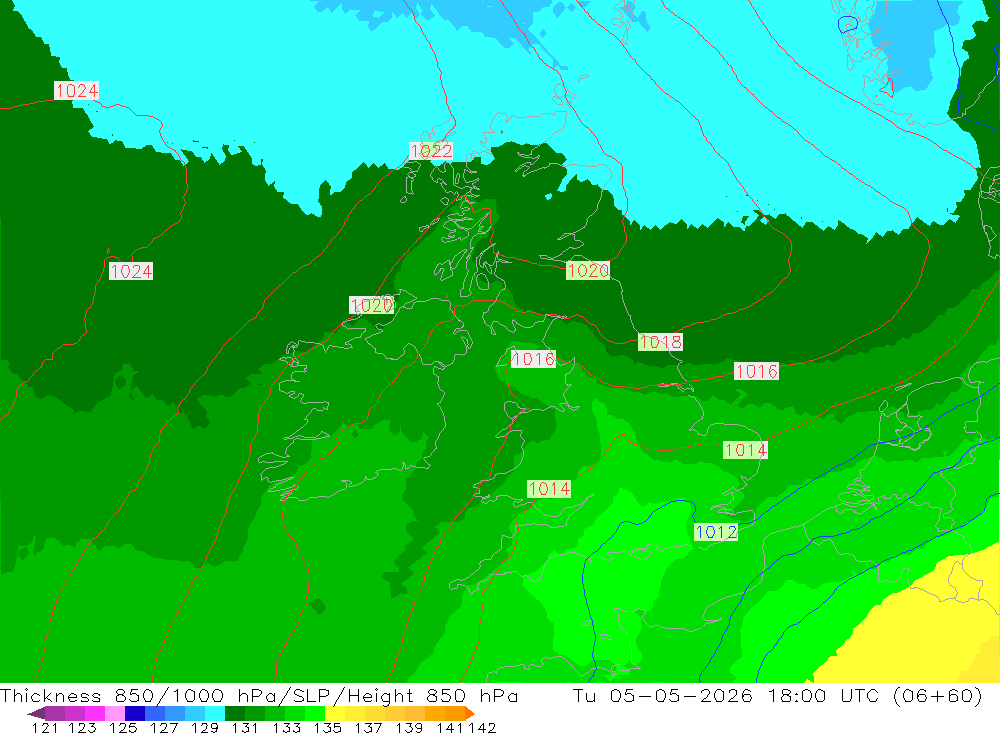Viewport: 1000px width, 733px height.
Task: Click the legend value 142
Action: point(482,727)
